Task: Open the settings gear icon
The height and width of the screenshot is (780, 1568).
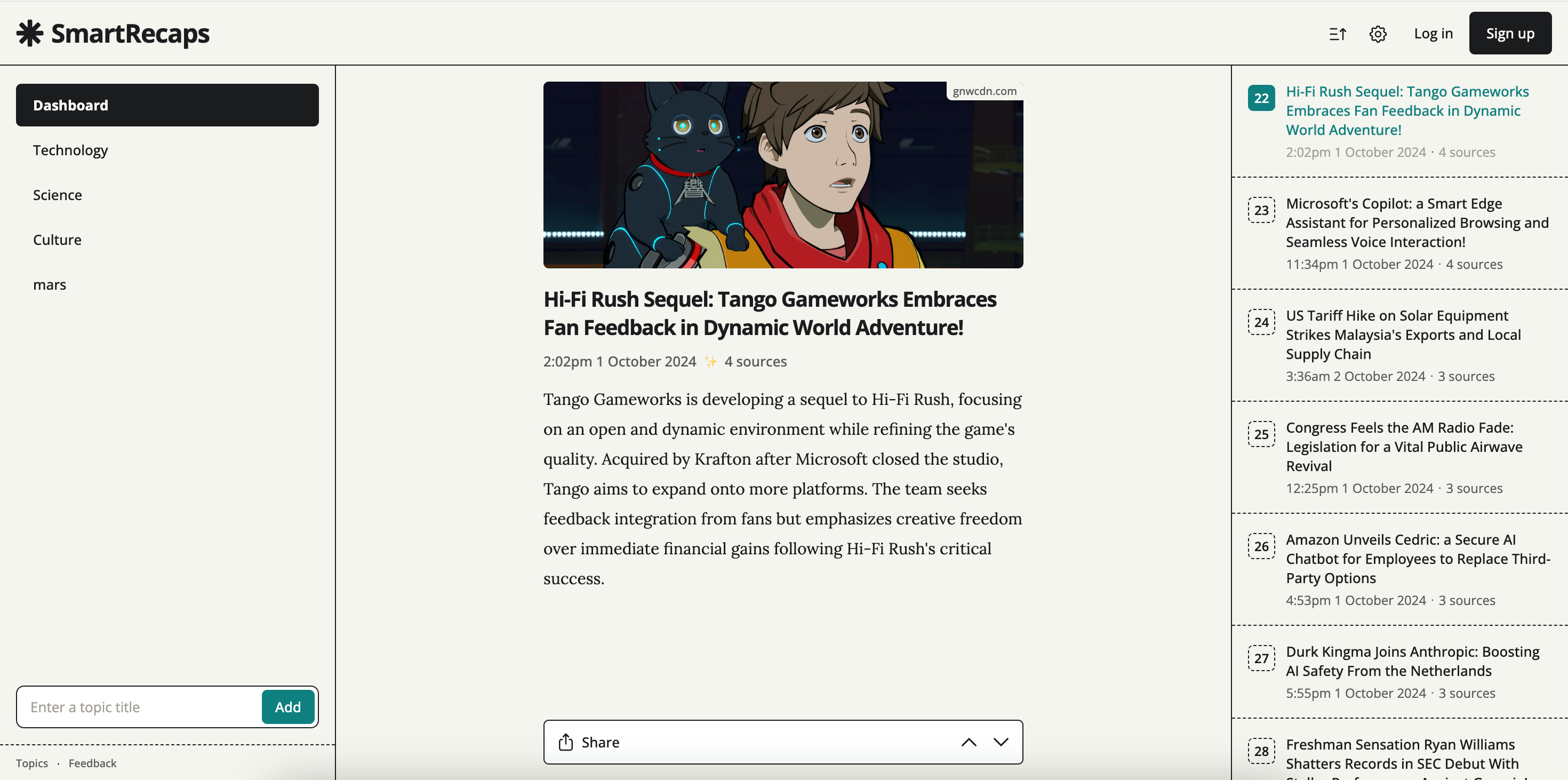Action: click(1378, 34)
